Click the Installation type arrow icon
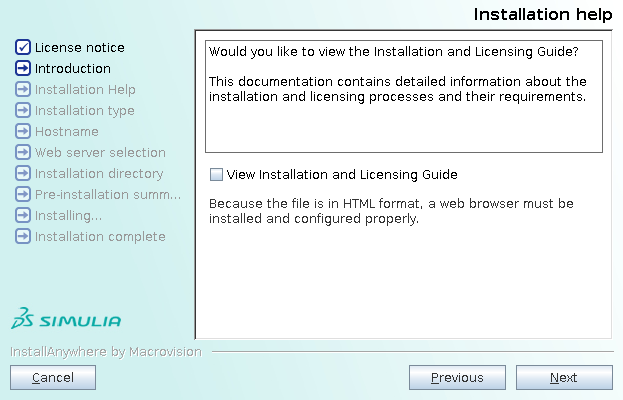Viewport: 623px width, 400px height. (23, 110)
